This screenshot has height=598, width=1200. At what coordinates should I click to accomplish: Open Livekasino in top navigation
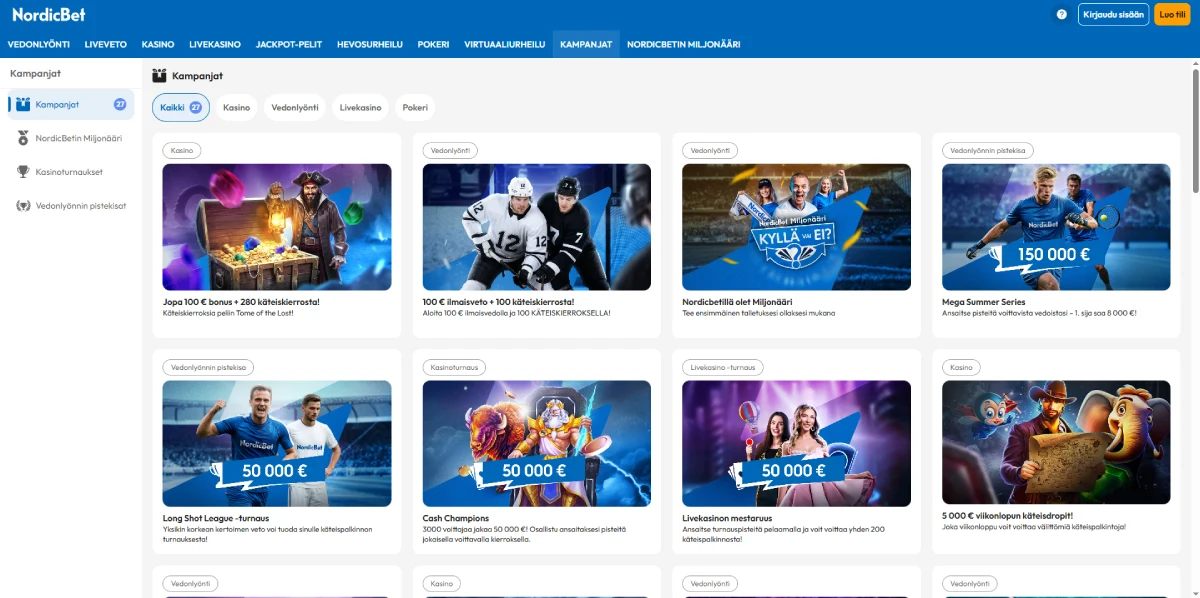215,44
